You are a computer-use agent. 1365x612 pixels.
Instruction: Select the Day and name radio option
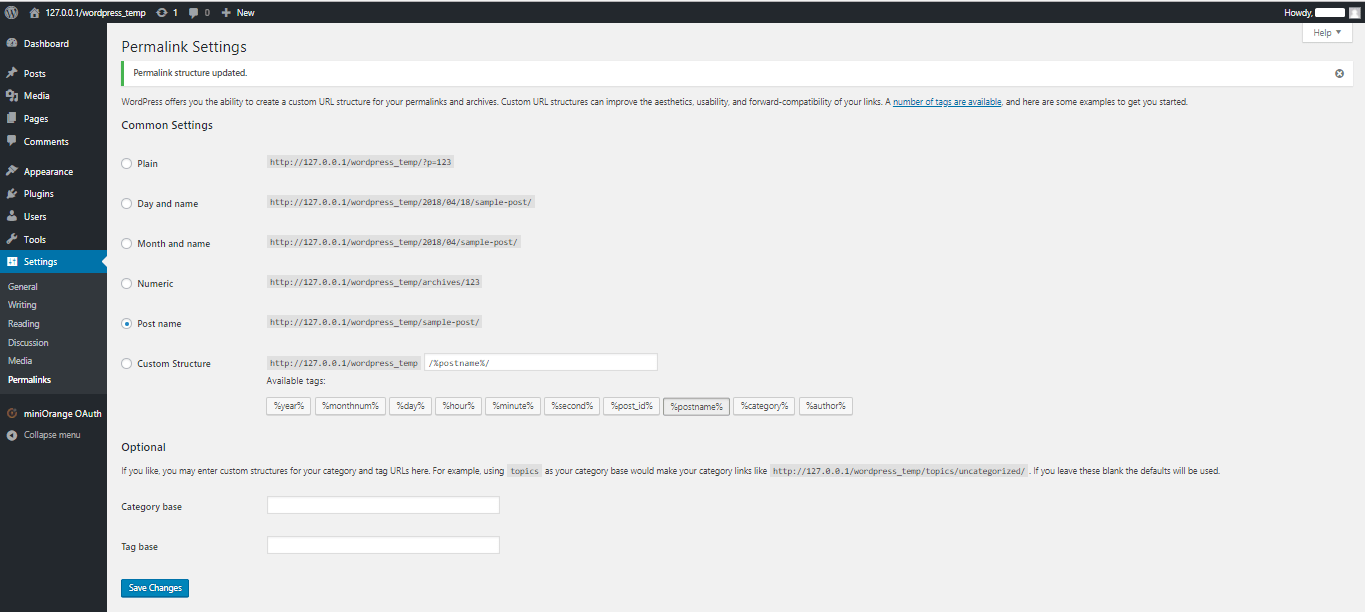click(126, 204)
